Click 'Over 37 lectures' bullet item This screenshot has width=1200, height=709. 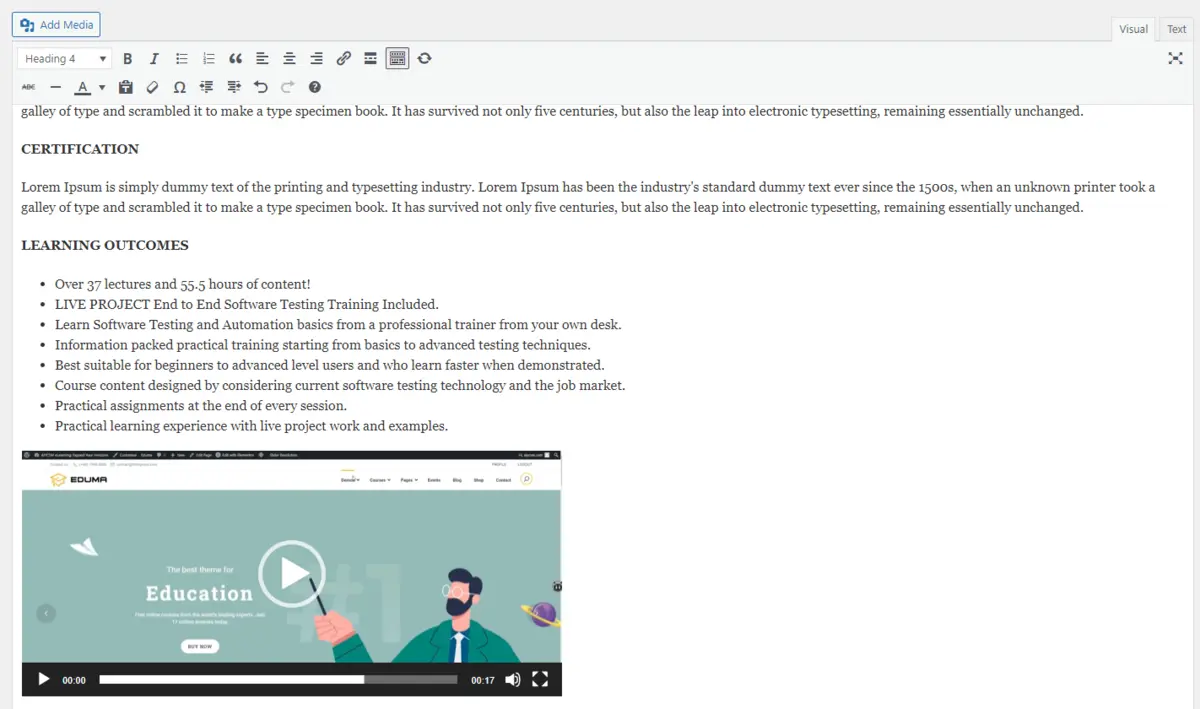[183, 284]
